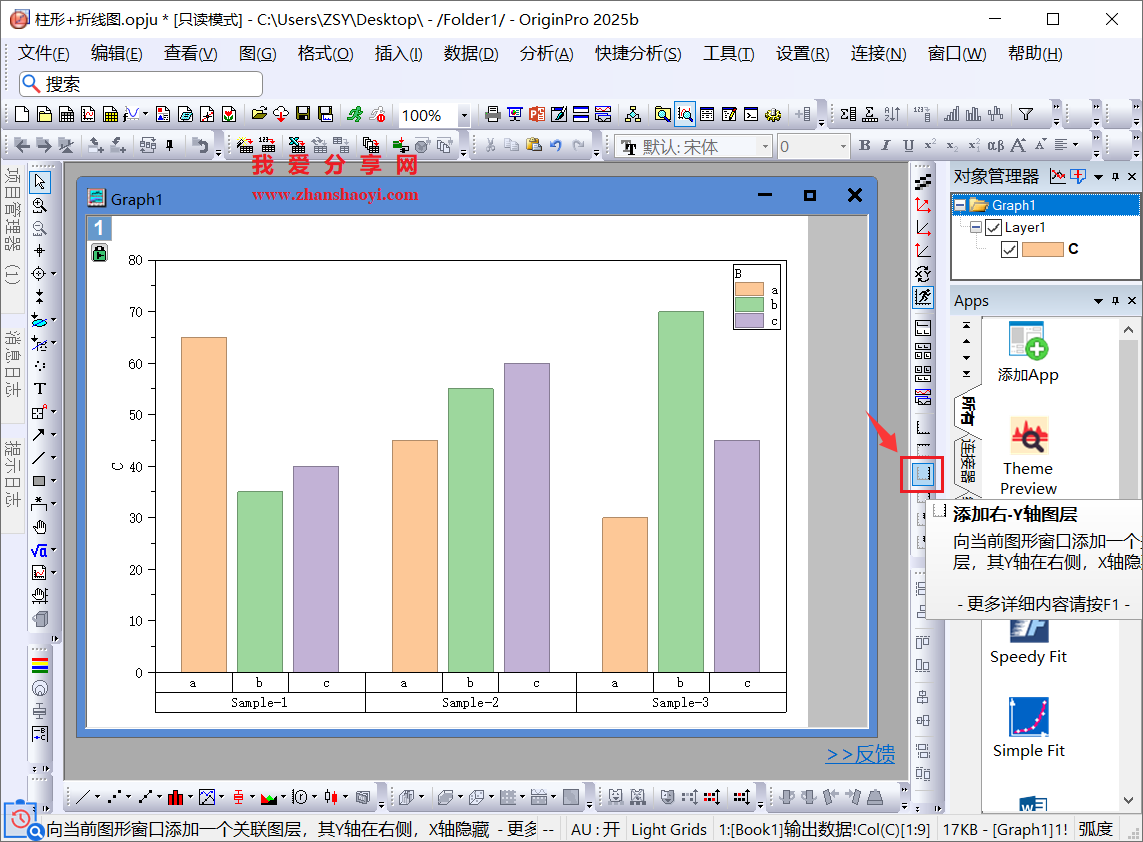Viewport: 1143px width, 842px height.
Task: Apply Bold formatting button
Action: [x=864, y=147]
